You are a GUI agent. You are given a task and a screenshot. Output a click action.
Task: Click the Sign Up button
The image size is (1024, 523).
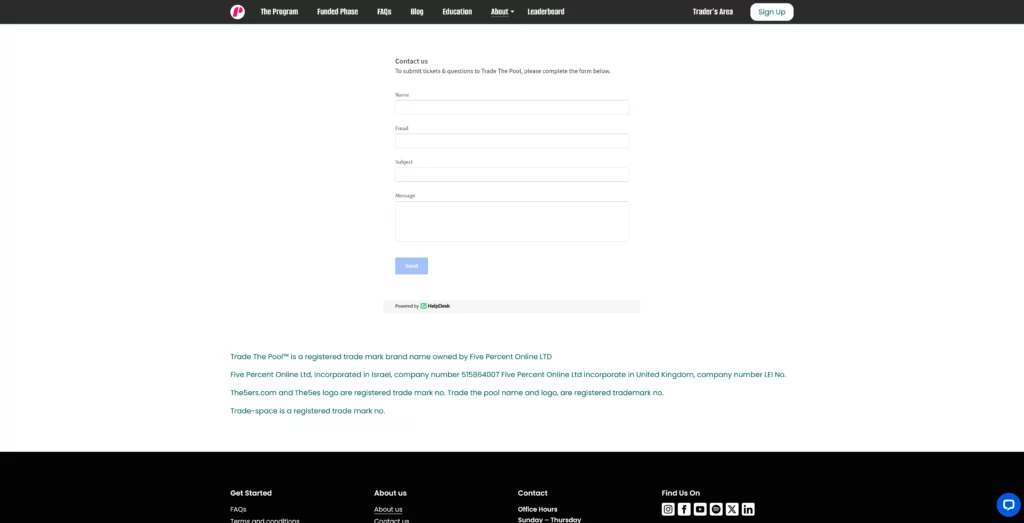pyautogui.click(x=771, y=12)
